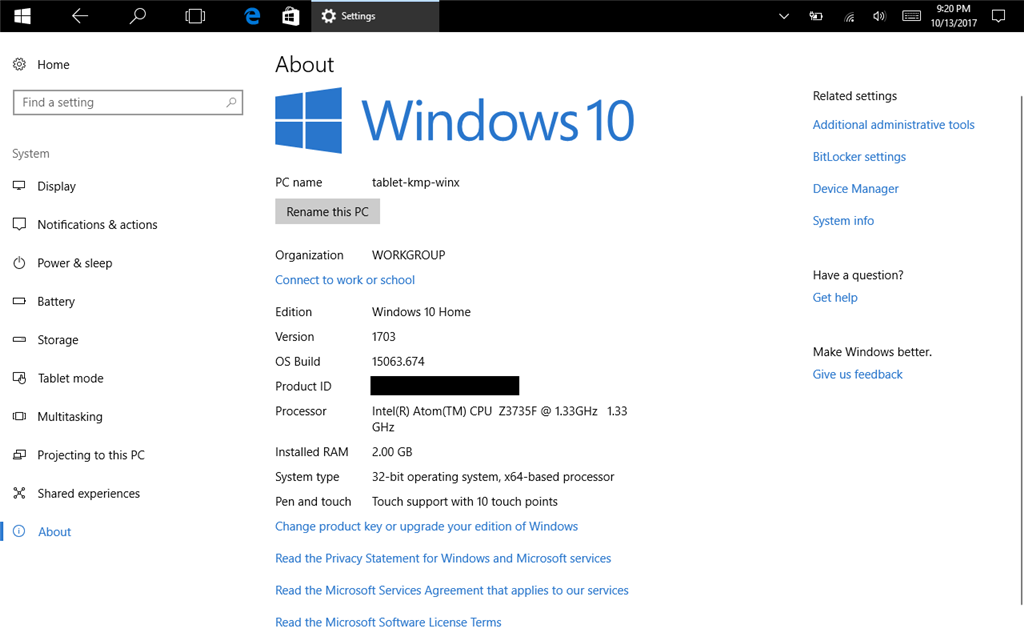Click the Version value 1703

pos(383,337)
